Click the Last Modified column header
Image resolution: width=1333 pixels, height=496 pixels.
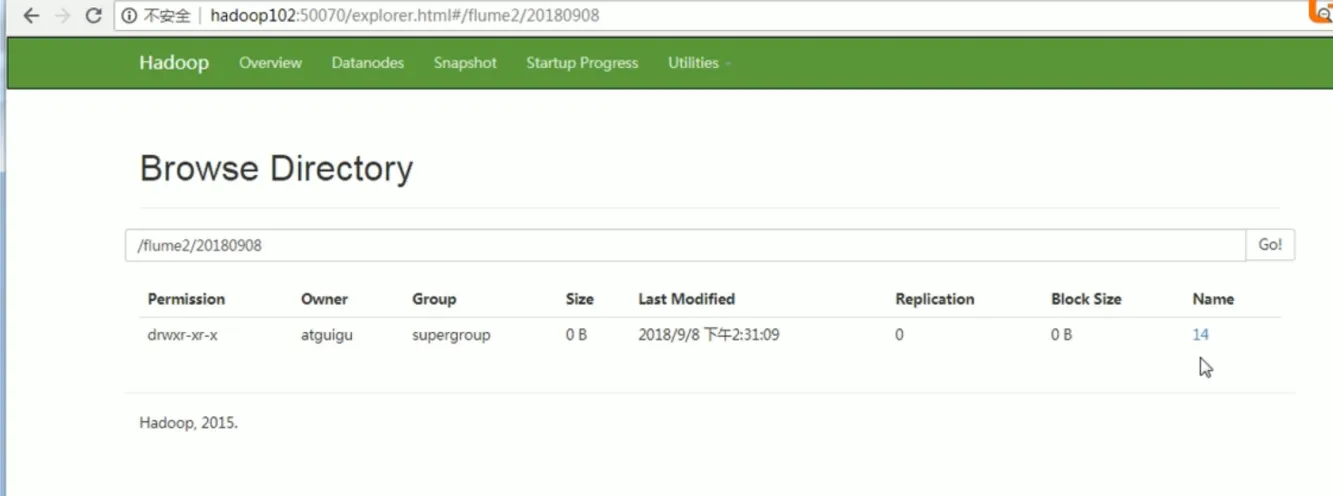coord(686,299)
